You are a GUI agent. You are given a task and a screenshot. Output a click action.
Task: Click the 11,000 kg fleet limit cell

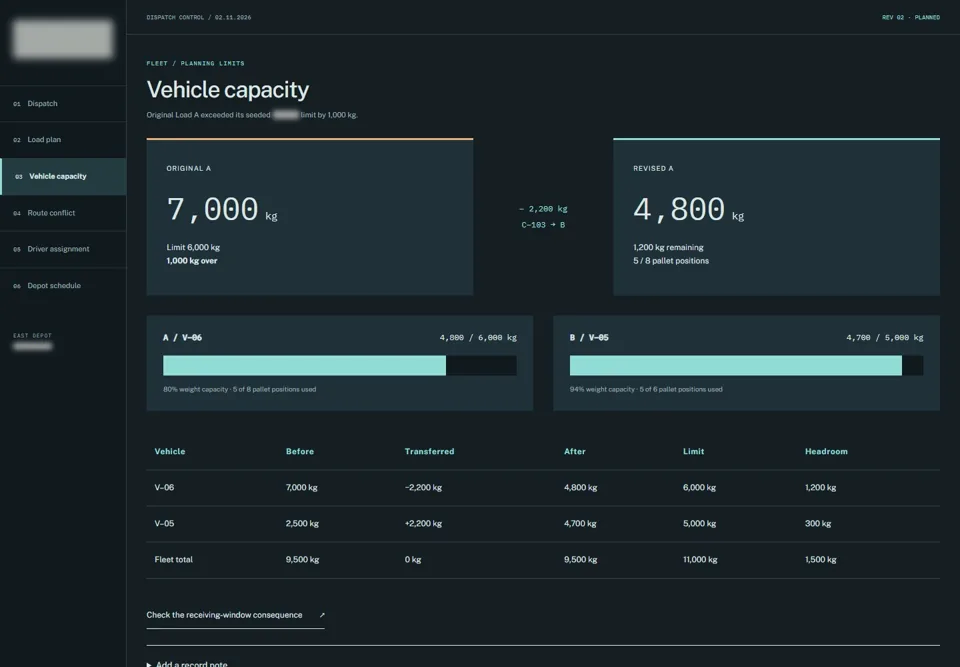tap(700, 560)
